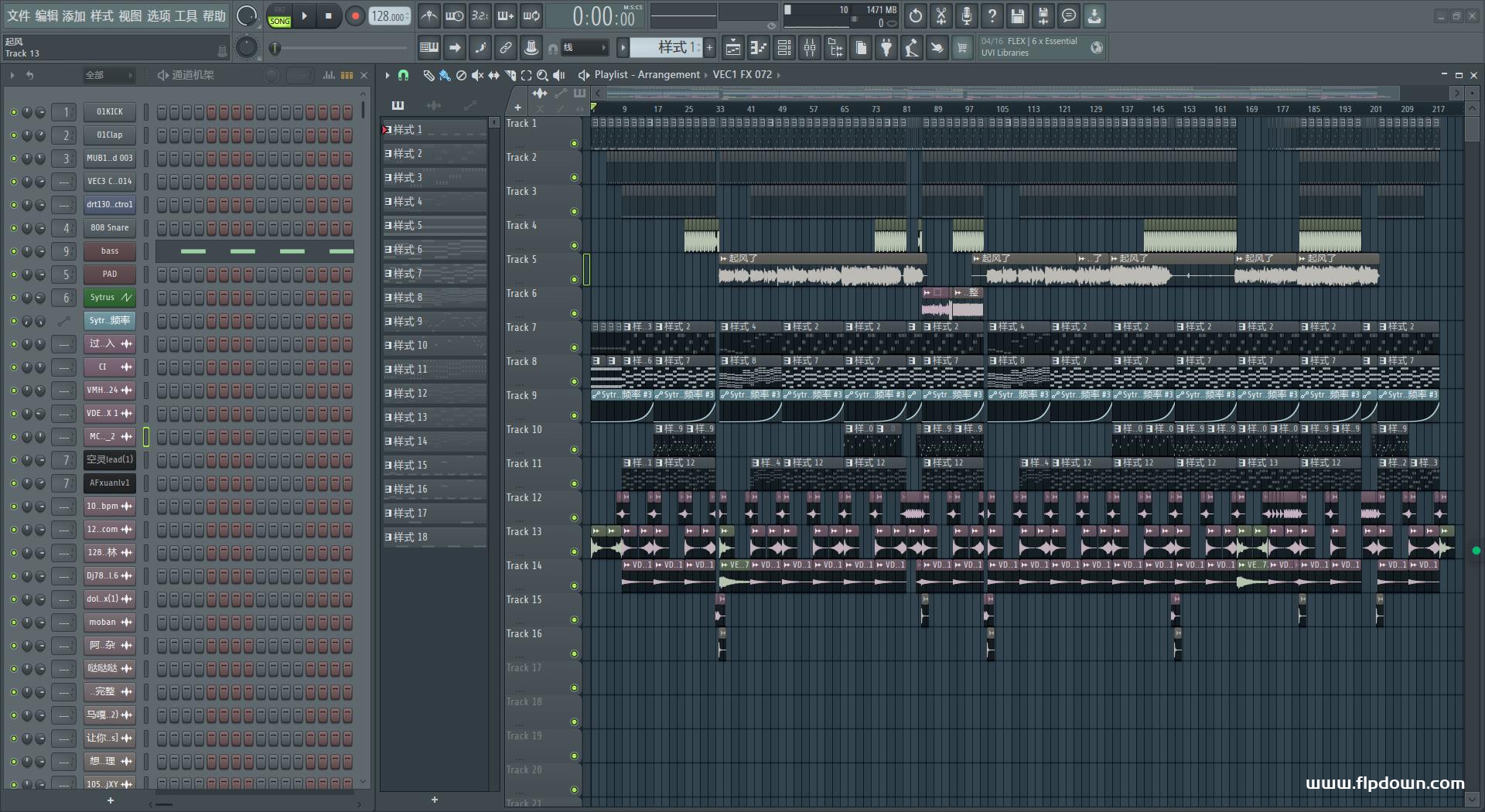Viewport: 1485px width, 812px height.
Task: Open the plugin picker plug icon
Action: click(886, 48)
